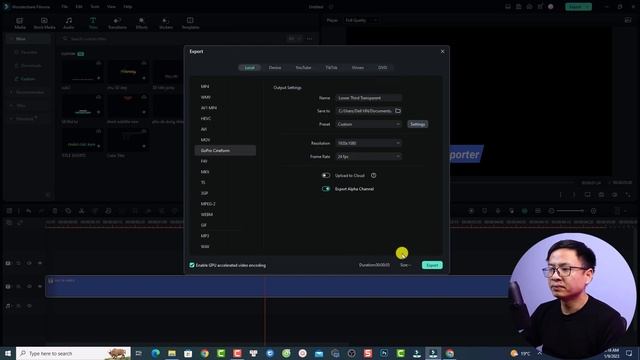Open the Stickers tab
The height and width of the screenshot is (360, 640).
point(166,23)
